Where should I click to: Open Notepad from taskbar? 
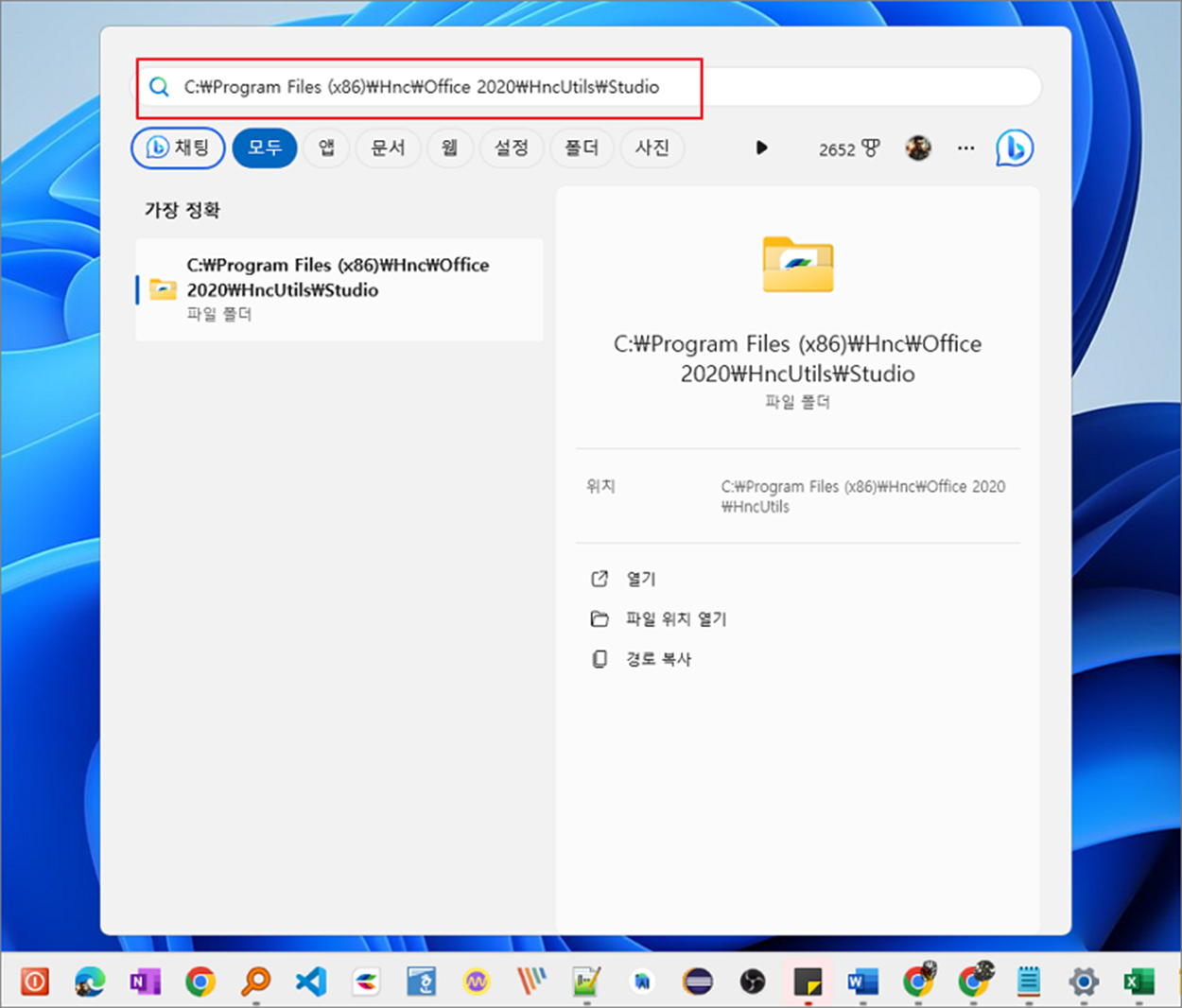1029,982
